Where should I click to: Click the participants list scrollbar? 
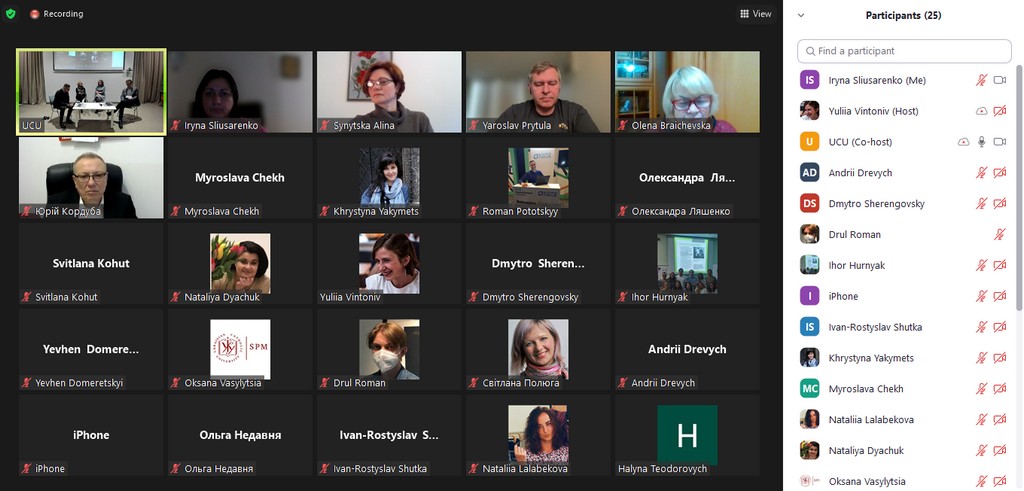[x=1019, y=250]
